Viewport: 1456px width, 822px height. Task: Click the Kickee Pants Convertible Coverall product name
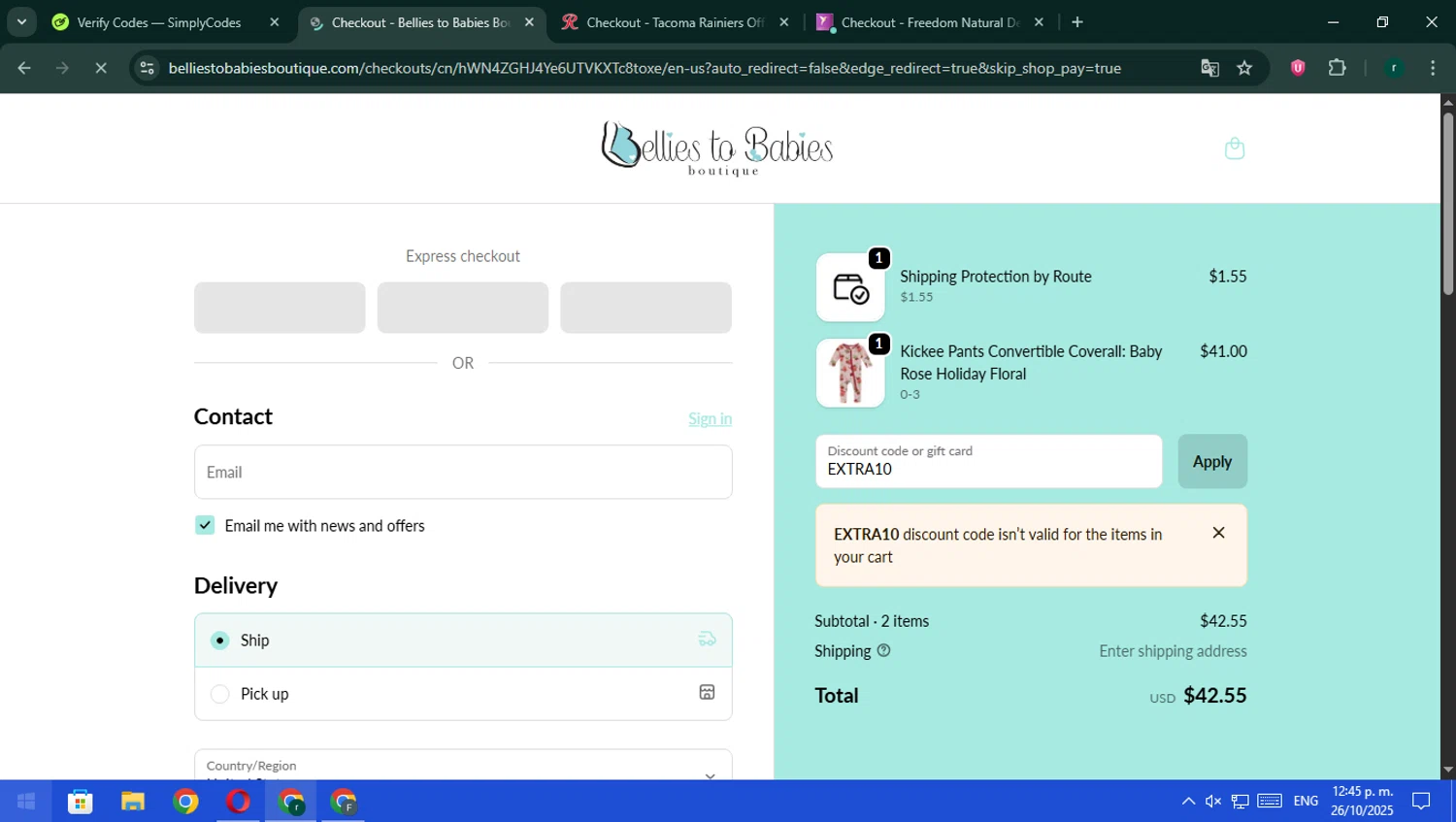[1031, 362]
